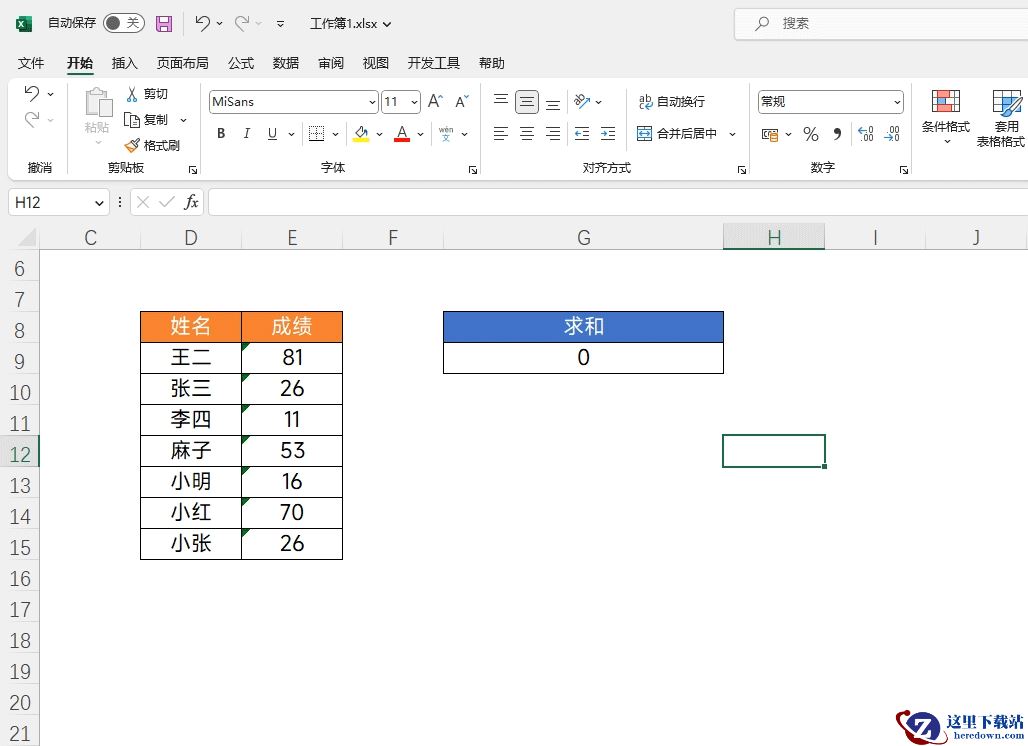The image size is (1028, 746).
Task: Open the font size dropdown
Action: point(414,102)
